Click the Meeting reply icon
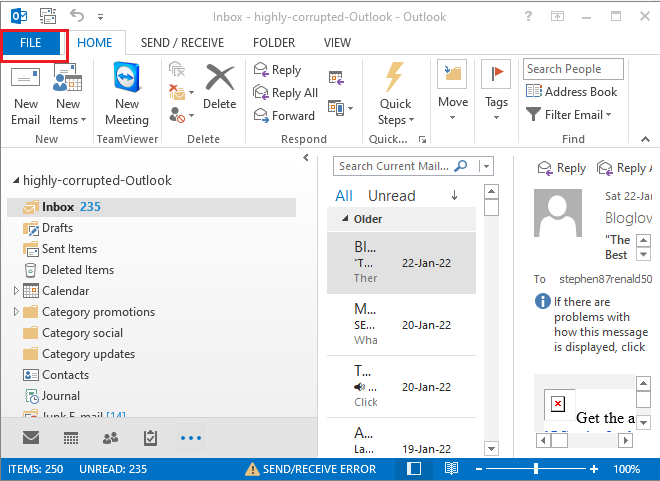This screenshot has height=481, width=660. pos(336,77)
